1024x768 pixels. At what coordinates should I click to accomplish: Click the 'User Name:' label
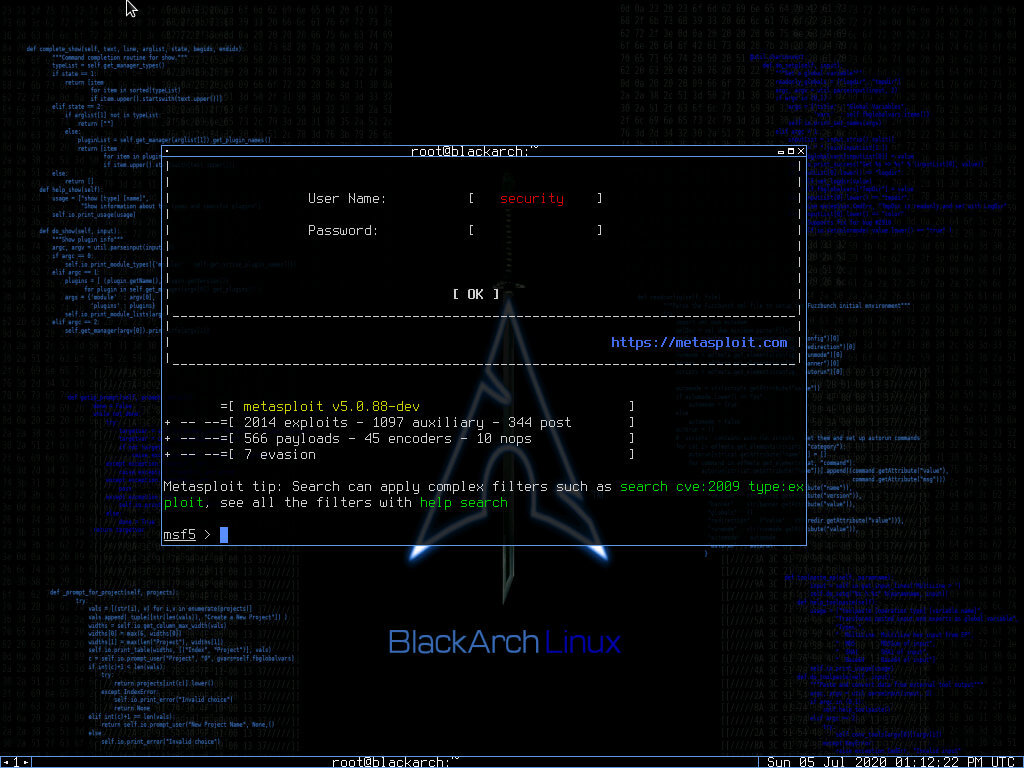pyautogui.click(x=347, y=199)
